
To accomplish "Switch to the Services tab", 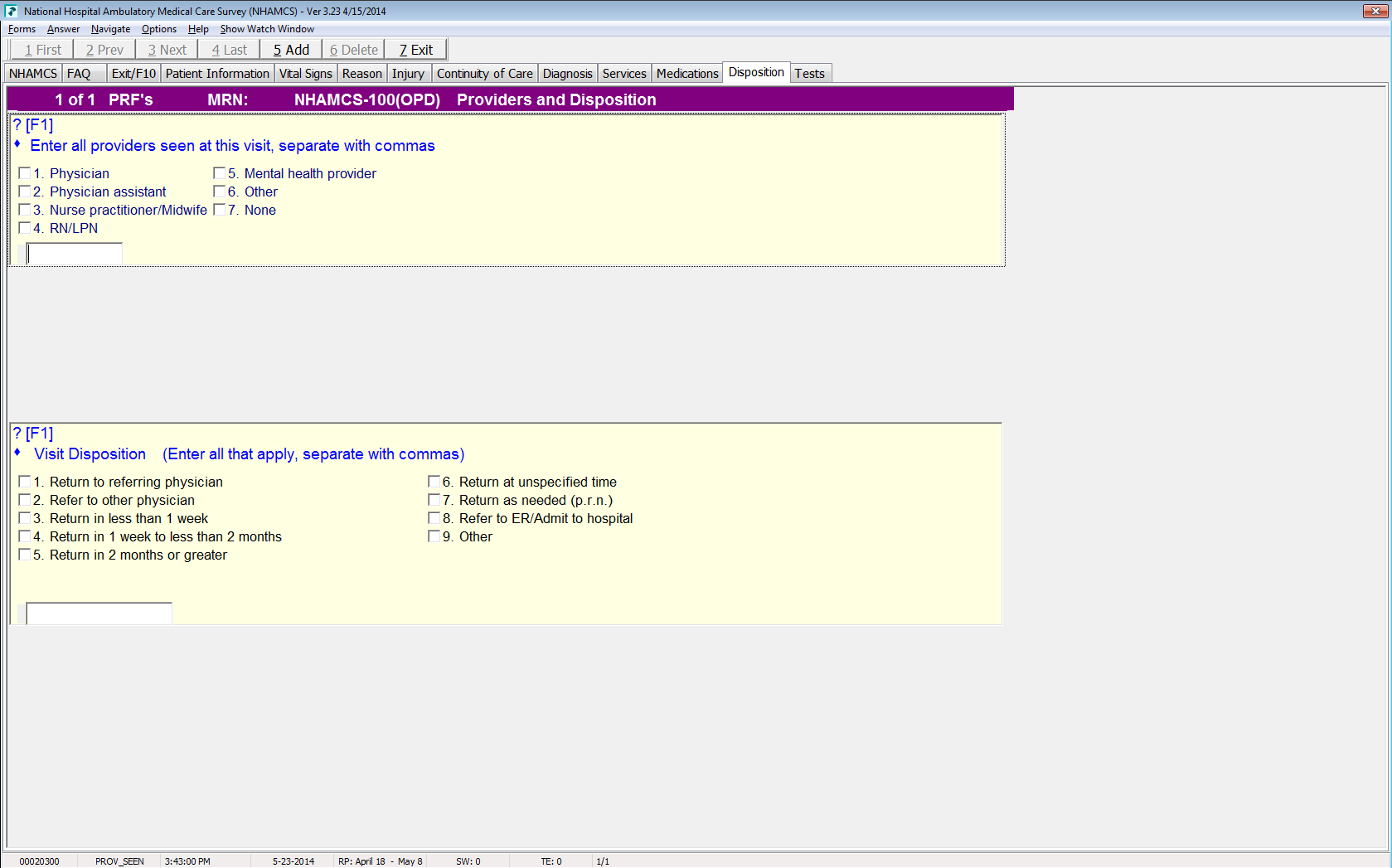I will click(x=623, y=74).
